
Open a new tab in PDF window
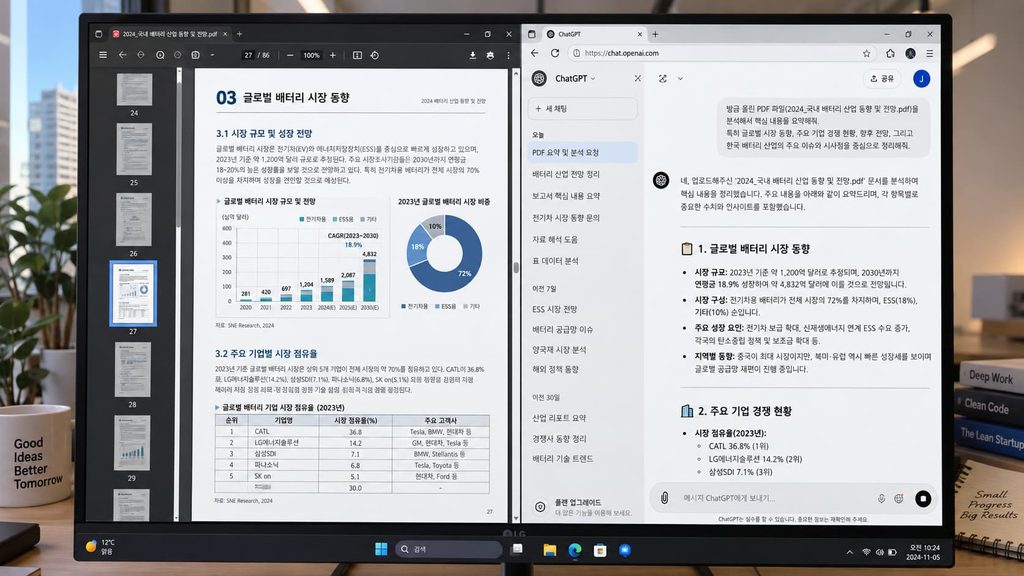pos(239,34)
